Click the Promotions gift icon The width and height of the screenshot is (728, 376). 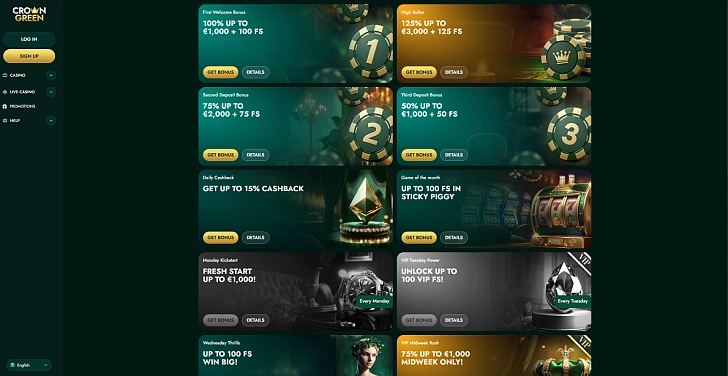[x=5, y=106]
